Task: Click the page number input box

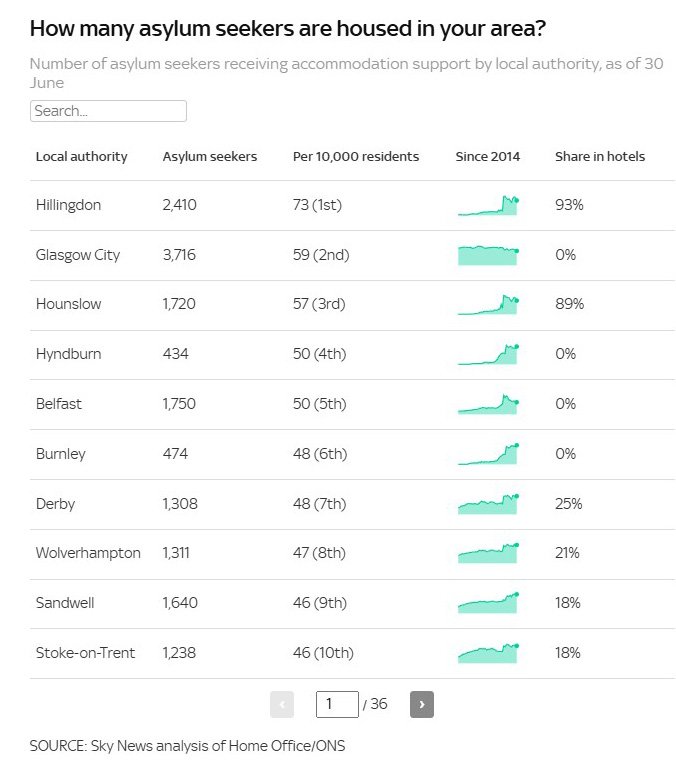Action: (x=337, y=704)
